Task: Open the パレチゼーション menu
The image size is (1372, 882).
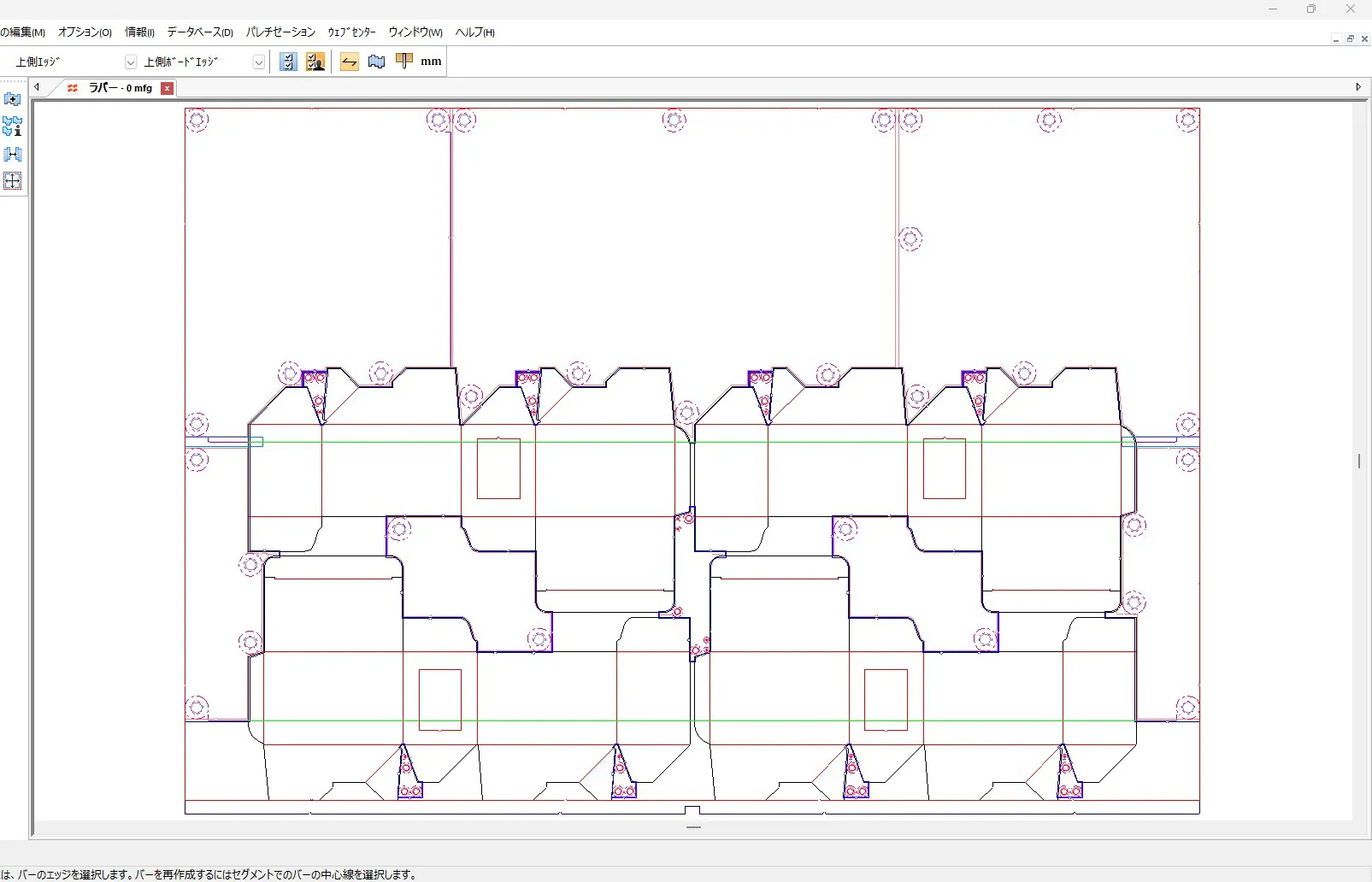Action: tap(280, 32)
